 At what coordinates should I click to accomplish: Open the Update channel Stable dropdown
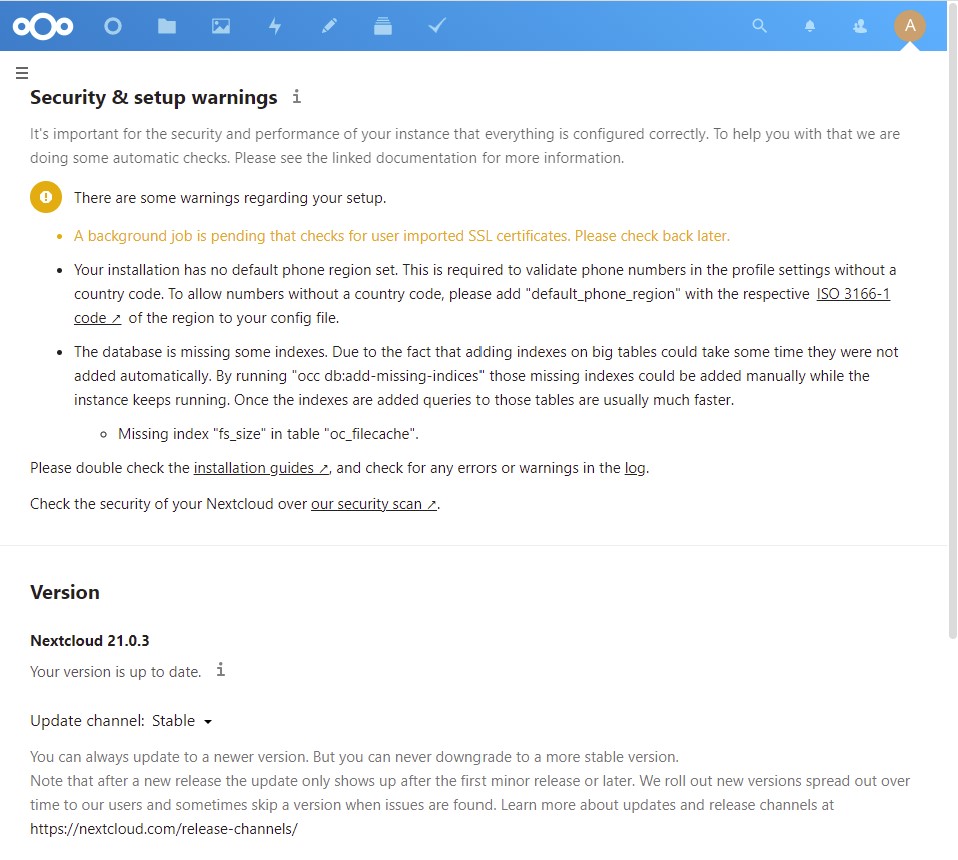(x=182, y=721)
